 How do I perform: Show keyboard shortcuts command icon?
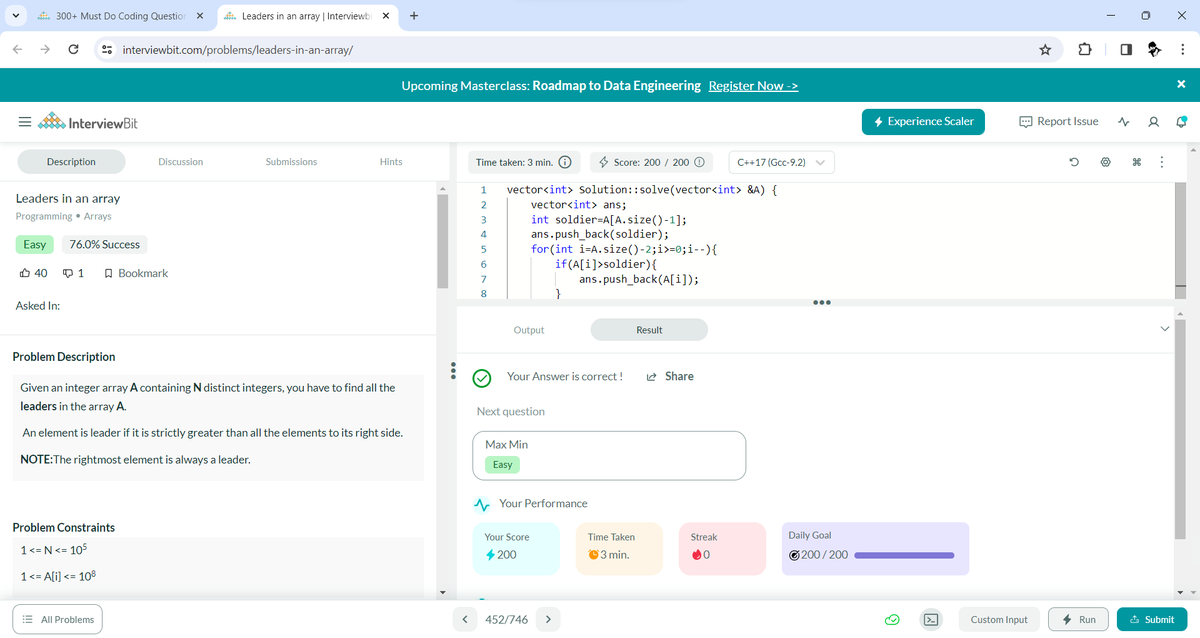coord(1137,162)
